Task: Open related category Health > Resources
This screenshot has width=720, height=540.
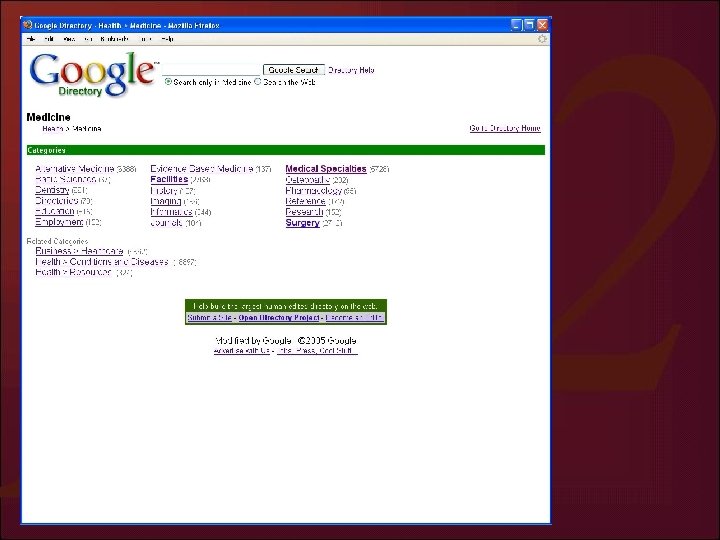Action: tap(73, 272)
